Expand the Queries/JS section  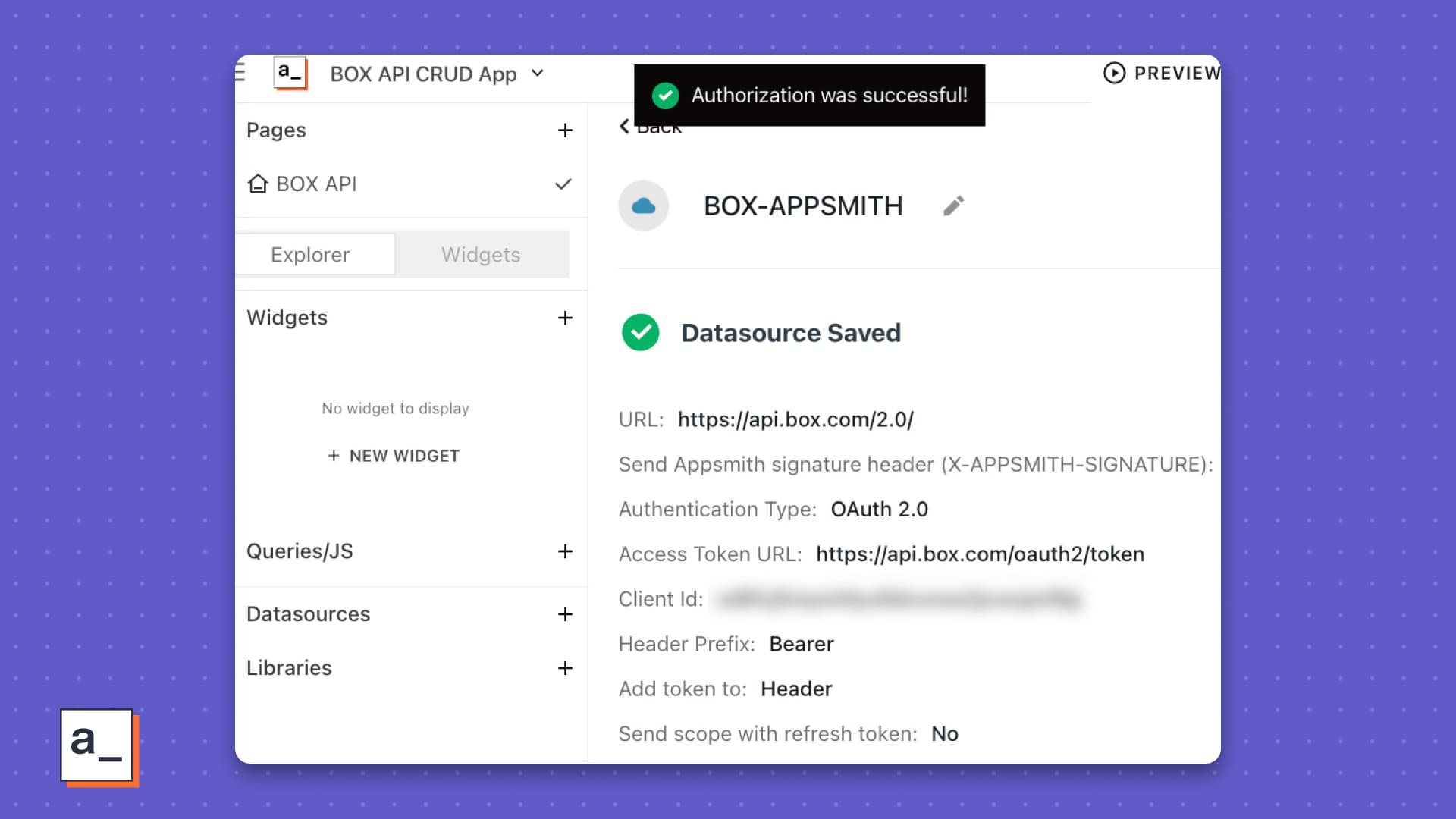(300, 551)
